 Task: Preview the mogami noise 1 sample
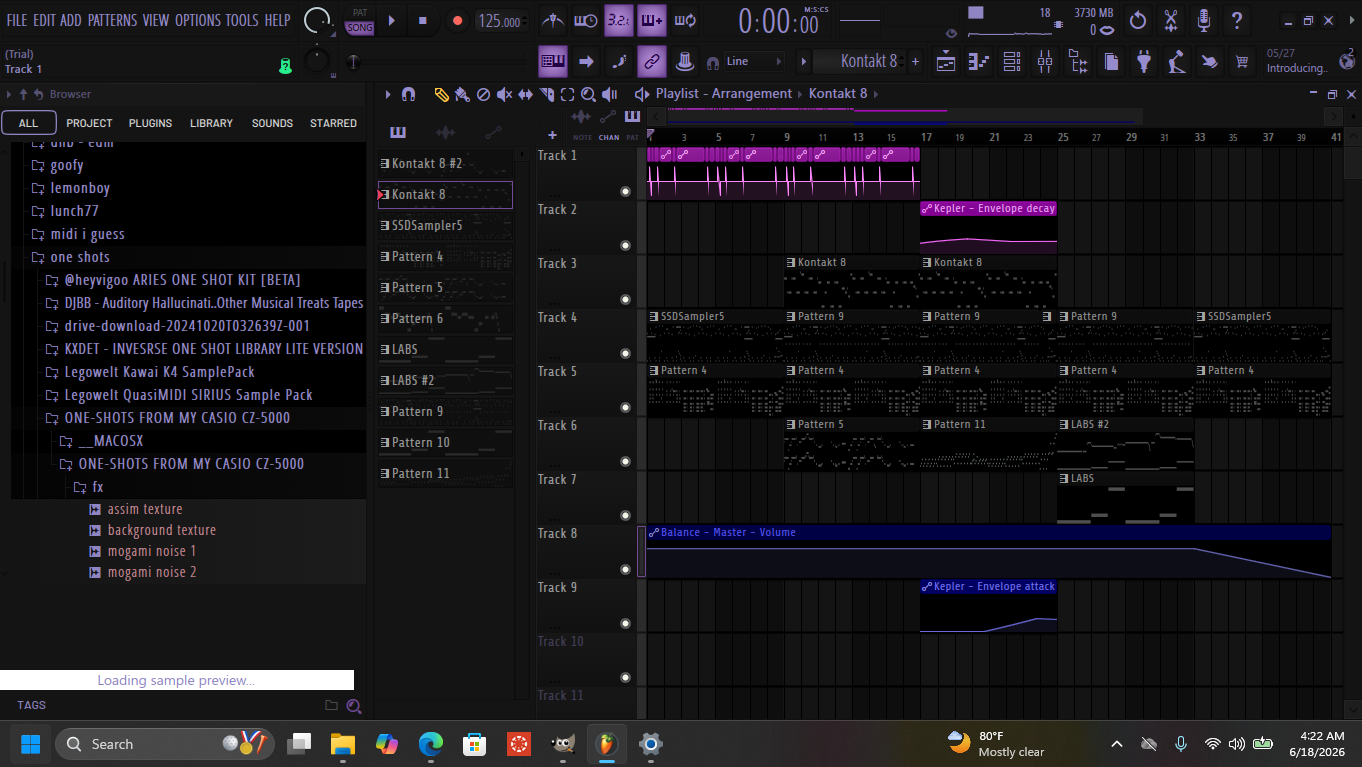(x=152, y=551)
